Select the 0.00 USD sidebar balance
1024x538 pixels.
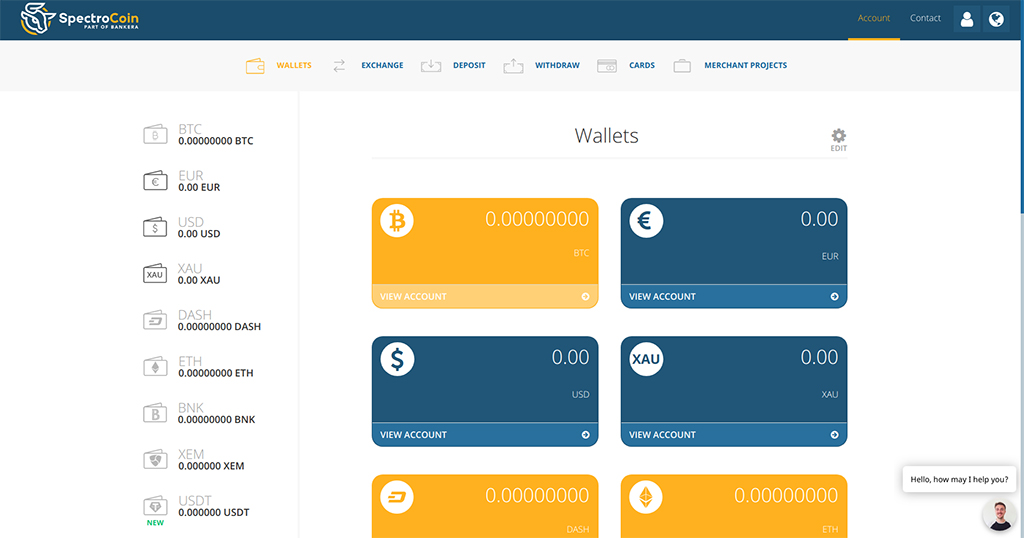tap(199, 234)
